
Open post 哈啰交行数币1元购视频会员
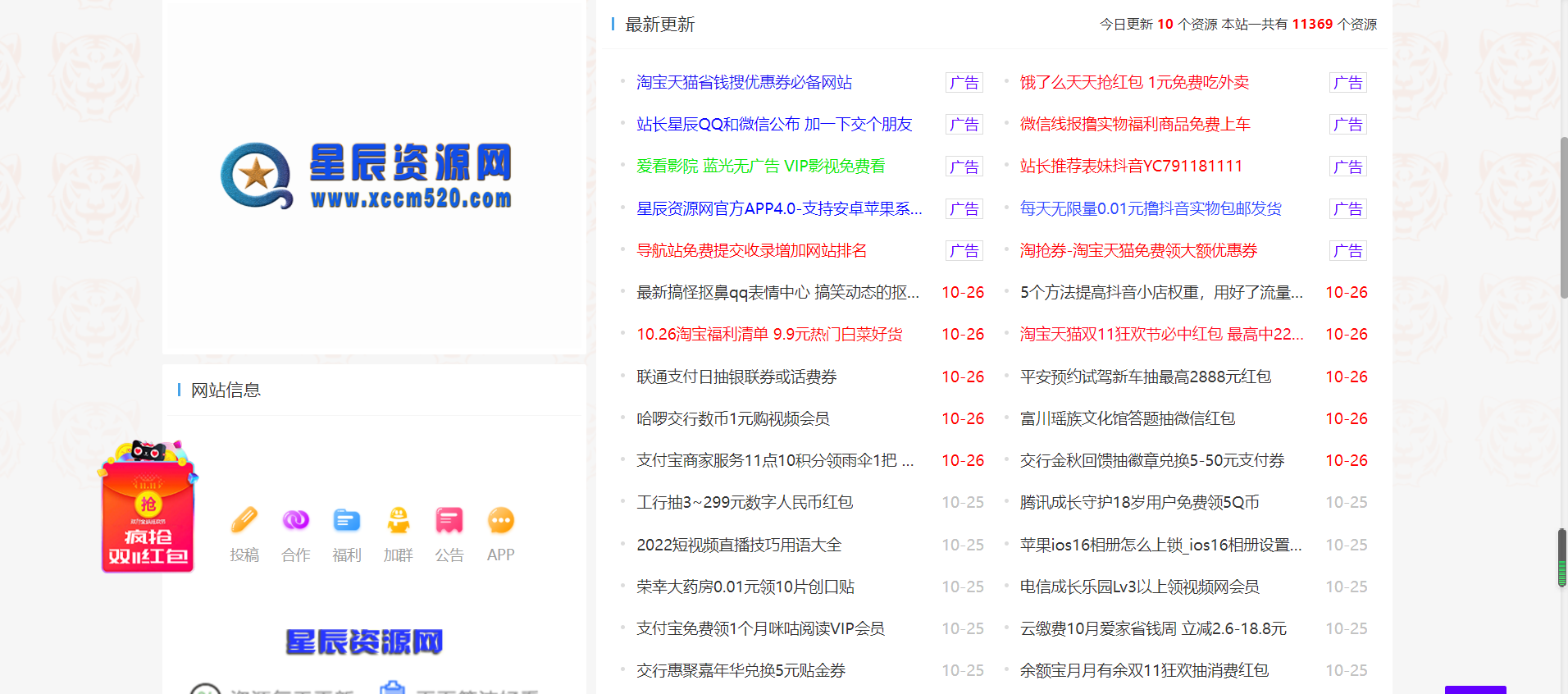pos(732,418)
